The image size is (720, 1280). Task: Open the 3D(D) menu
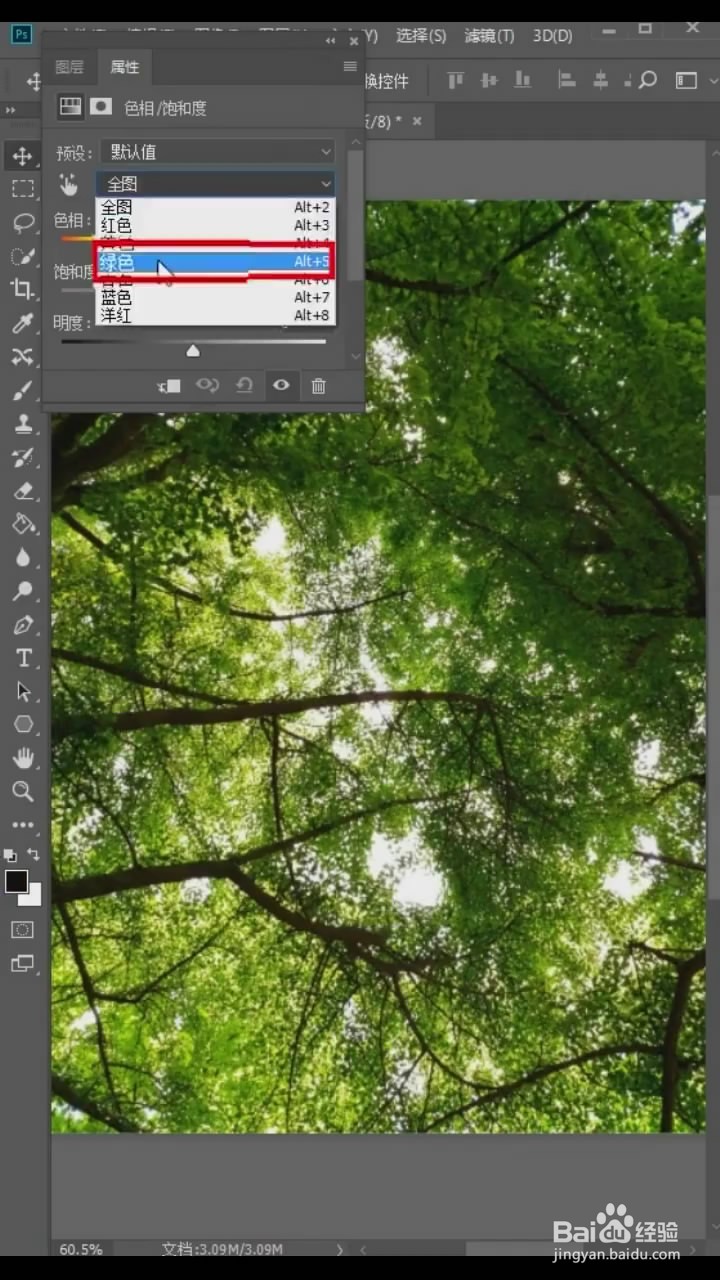(x=552, y=35)
